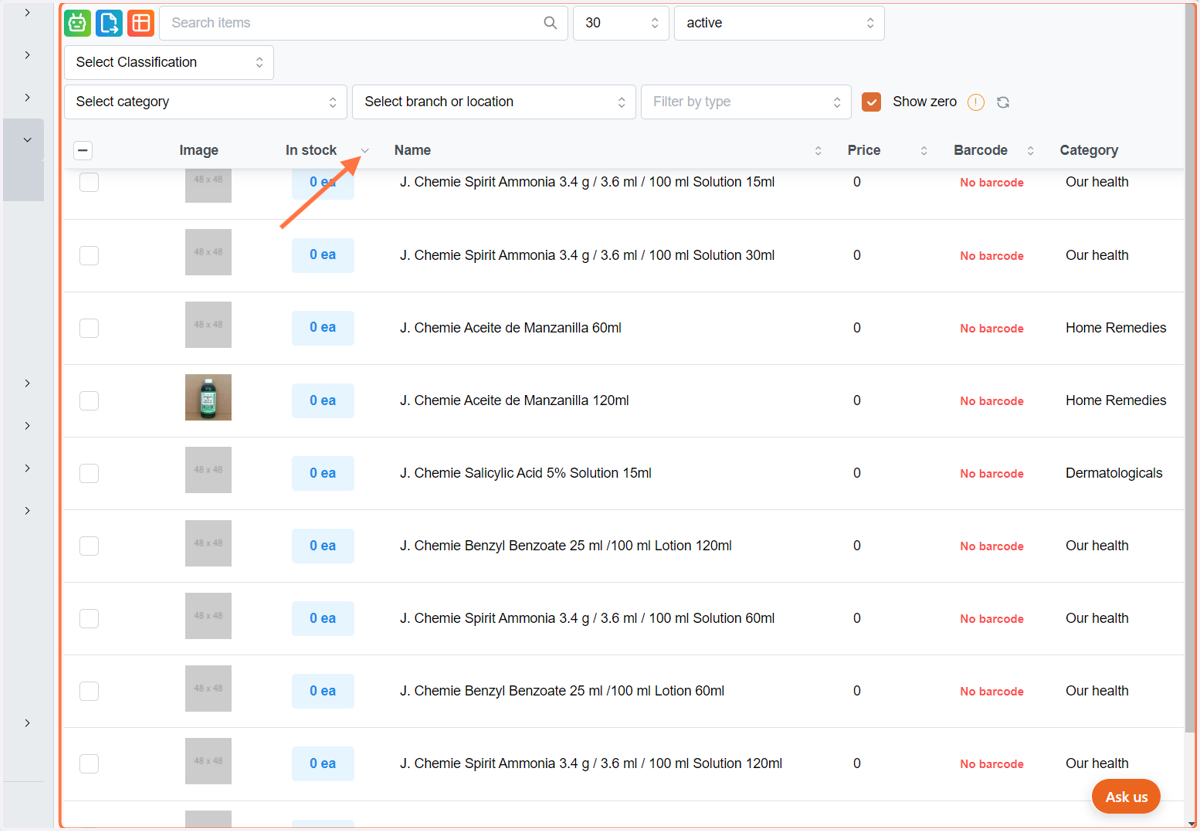Viewport: 1200px width, 831px height.
Task: Sort by the Name column arrows
Action: 818,151
